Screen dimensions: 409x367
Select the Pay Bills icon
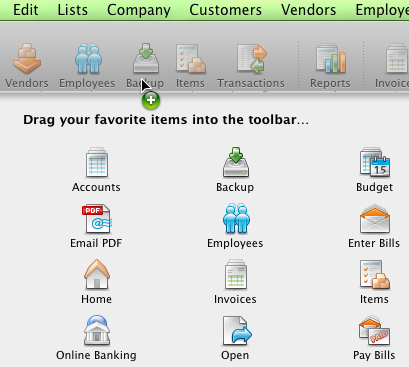coord(374,330)
